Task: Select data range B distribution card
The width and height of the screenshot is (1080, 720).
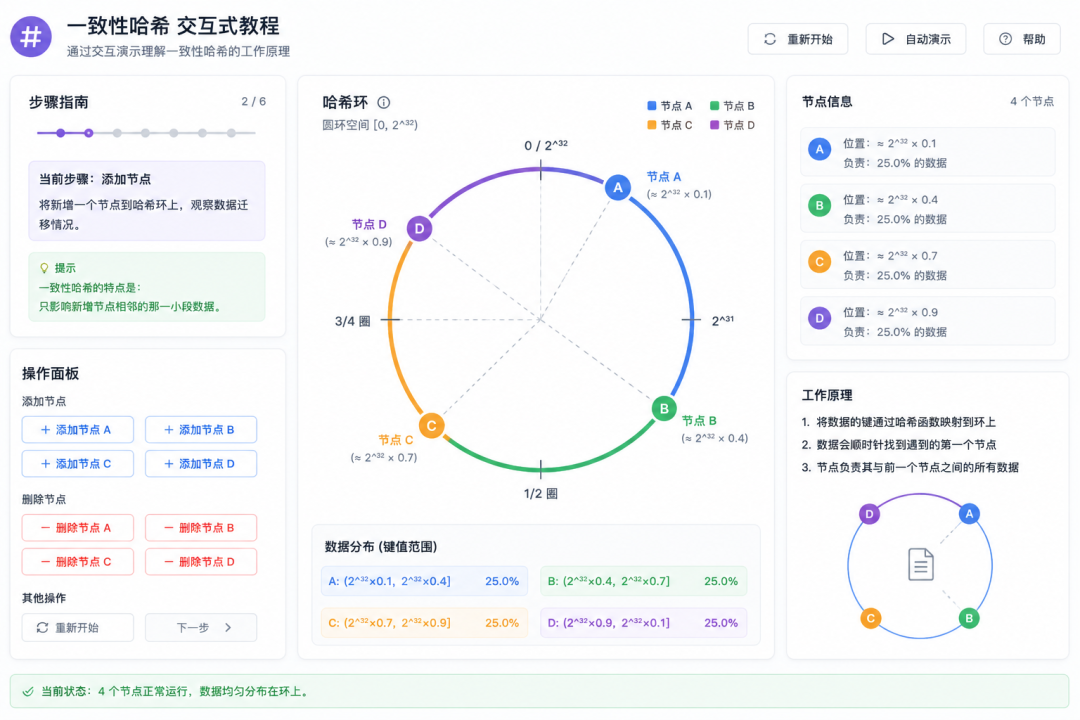Action: coord(643,581)
